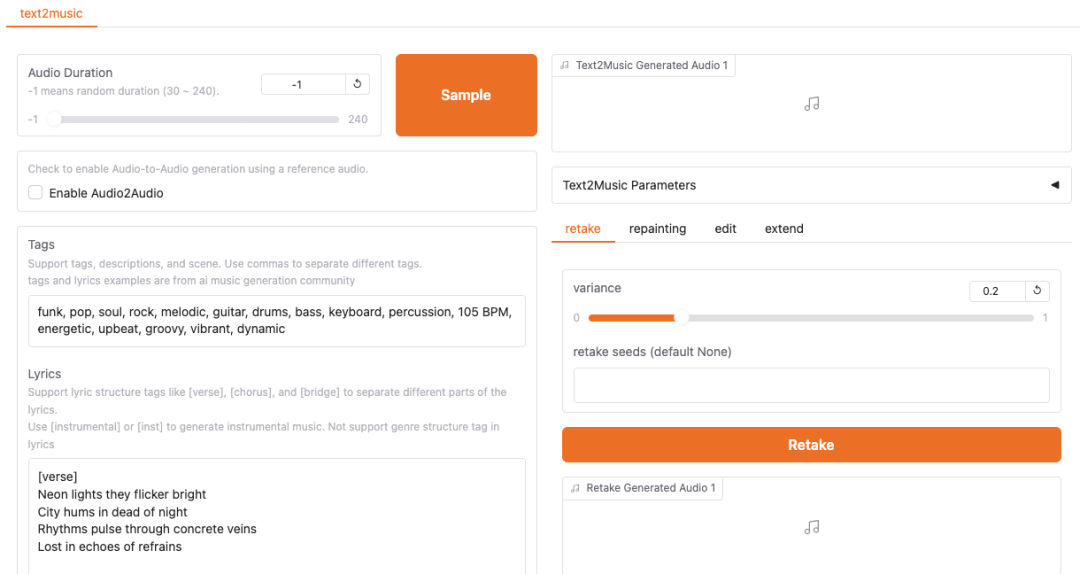Switch to the repainting tab
This screenshot has height=574, width=1080.
(x=657, y=229)
